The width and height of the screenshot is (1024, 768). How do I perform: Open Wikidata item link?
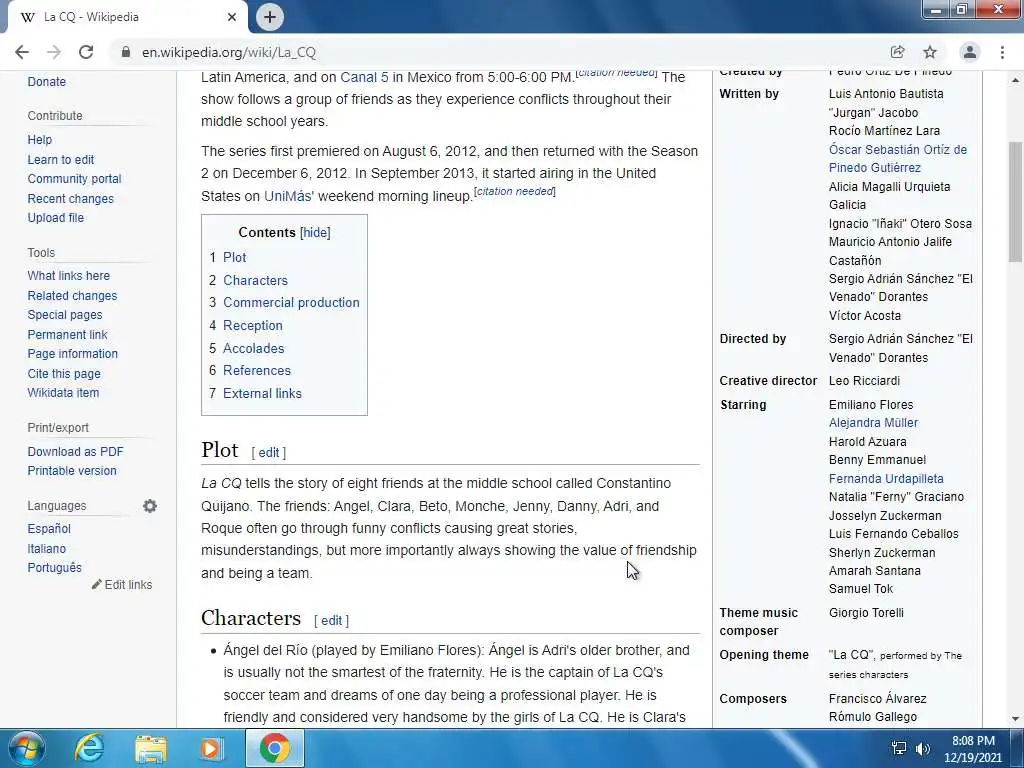coord(63,392)
